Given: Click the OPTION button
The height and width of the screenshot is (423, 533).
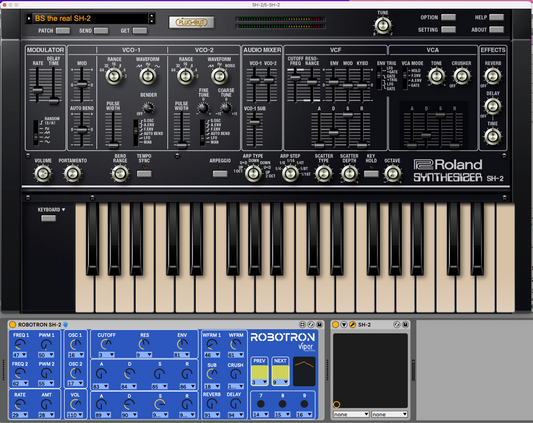Looking at the screenshot, I should pyautogui.click(x=449, y=17).
